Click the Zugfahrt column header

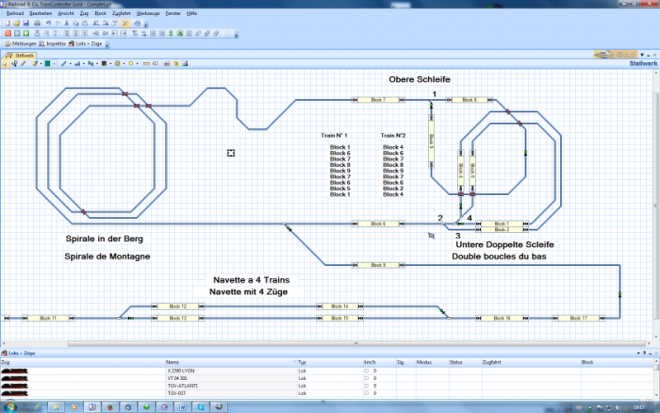pos(530,362)
